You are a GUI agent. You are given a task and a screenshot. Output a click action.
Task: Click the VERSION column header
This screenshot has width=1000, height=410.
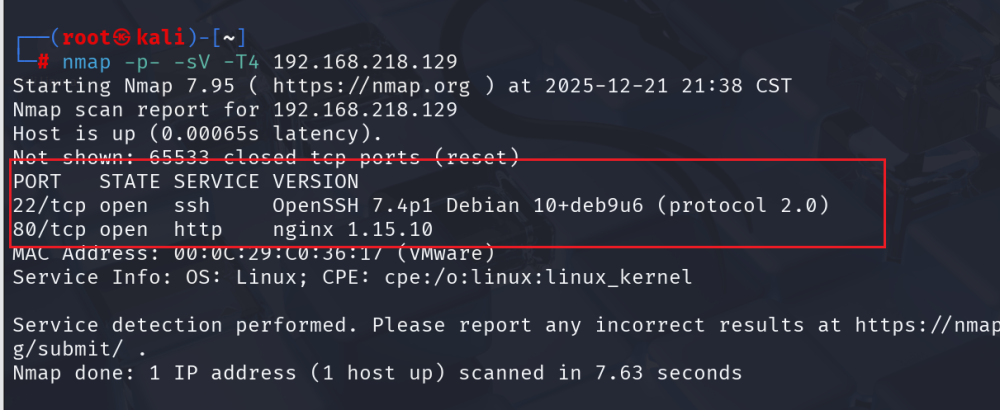316,182
